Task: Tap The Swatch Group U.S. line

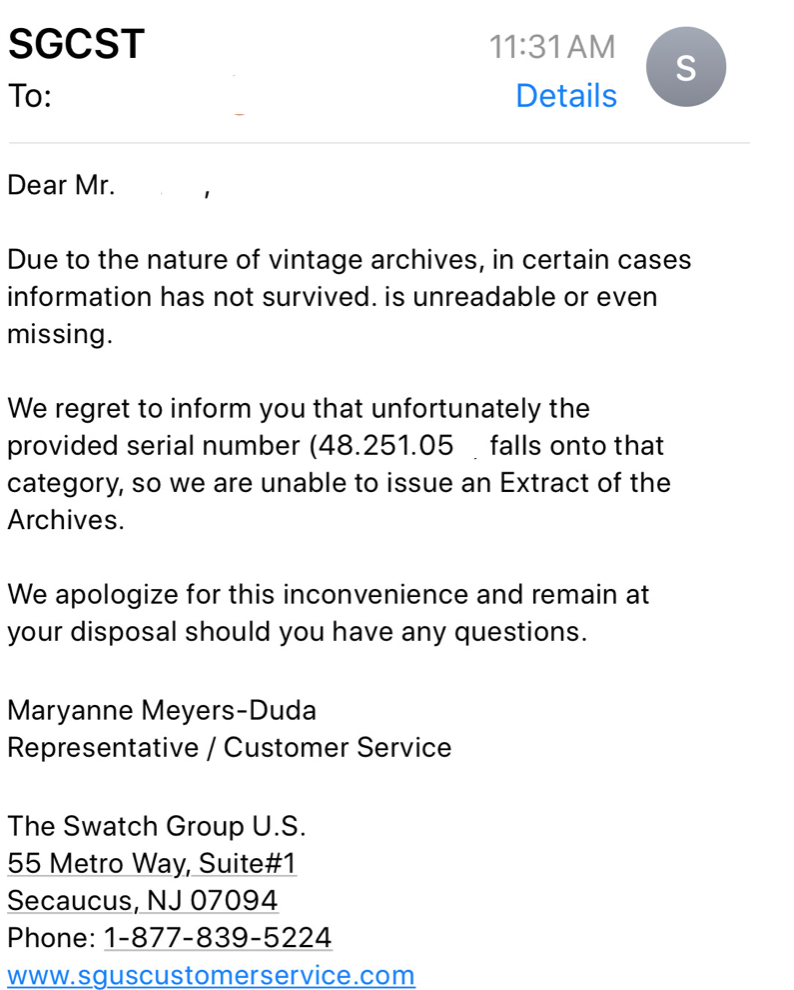Action: pos(156,825)
